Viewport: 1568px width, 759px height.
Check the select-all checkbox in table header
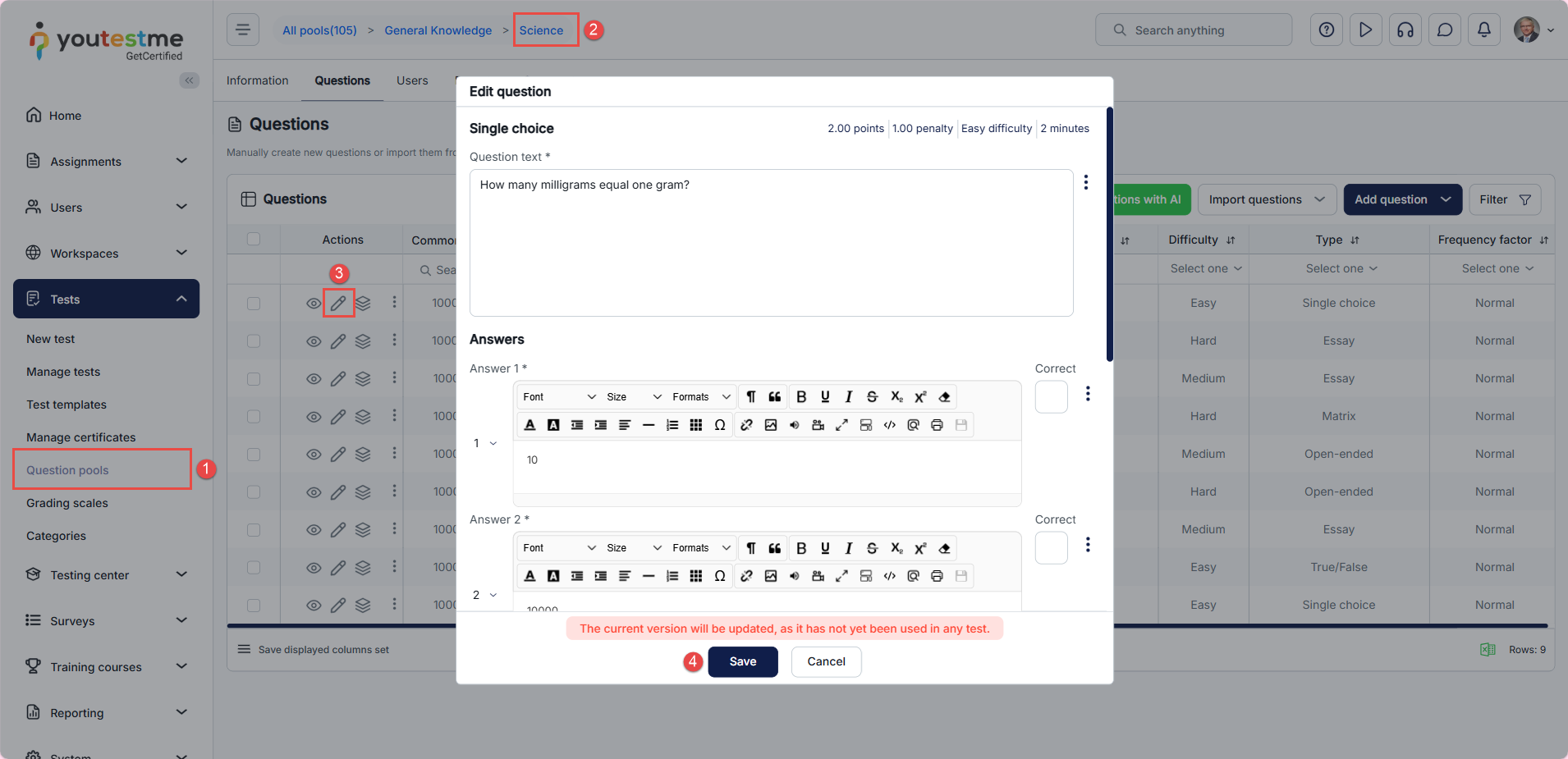(254, 239)
